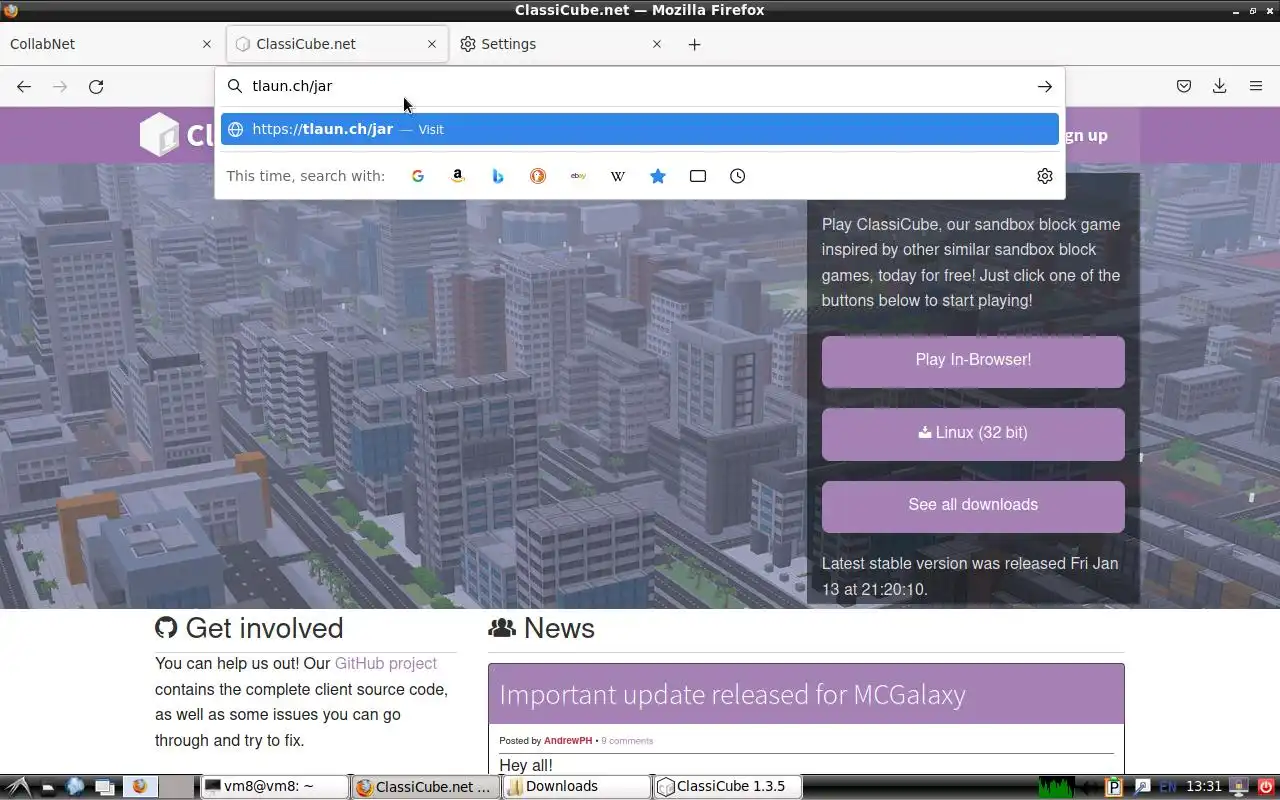Screen dimensions: 1280x800
Task: Select the ClassiCube.net Firefox taskbar entry
Action: coord(426,787)
